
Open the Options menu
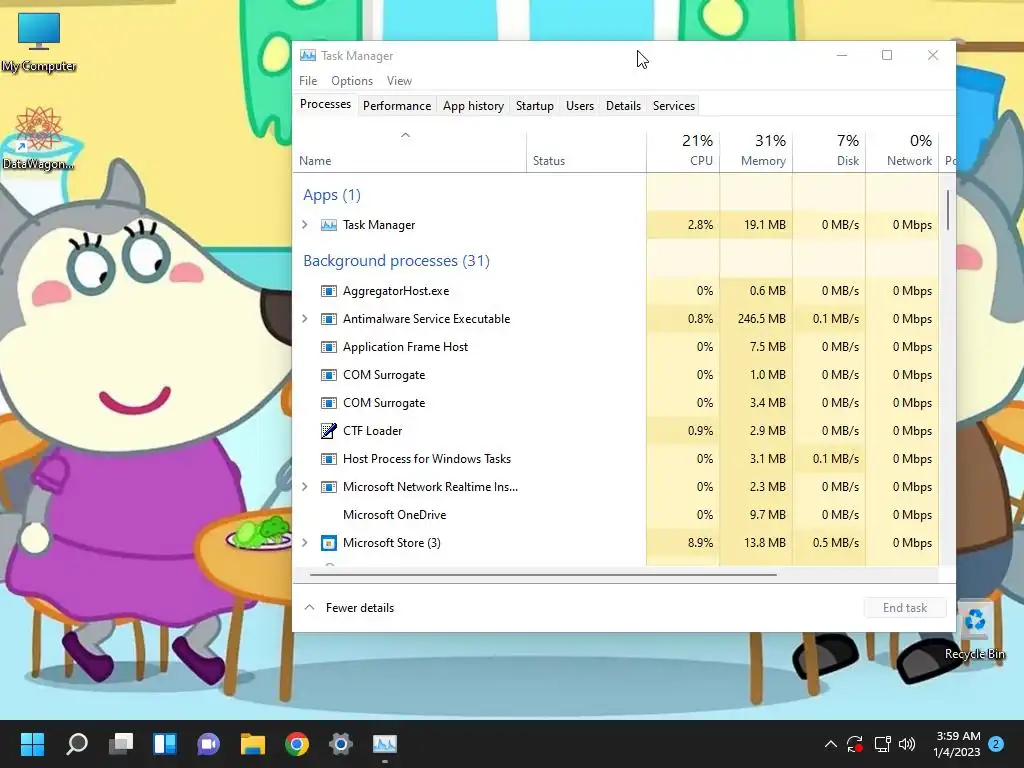pyautogui.click(x=352, y=80)
